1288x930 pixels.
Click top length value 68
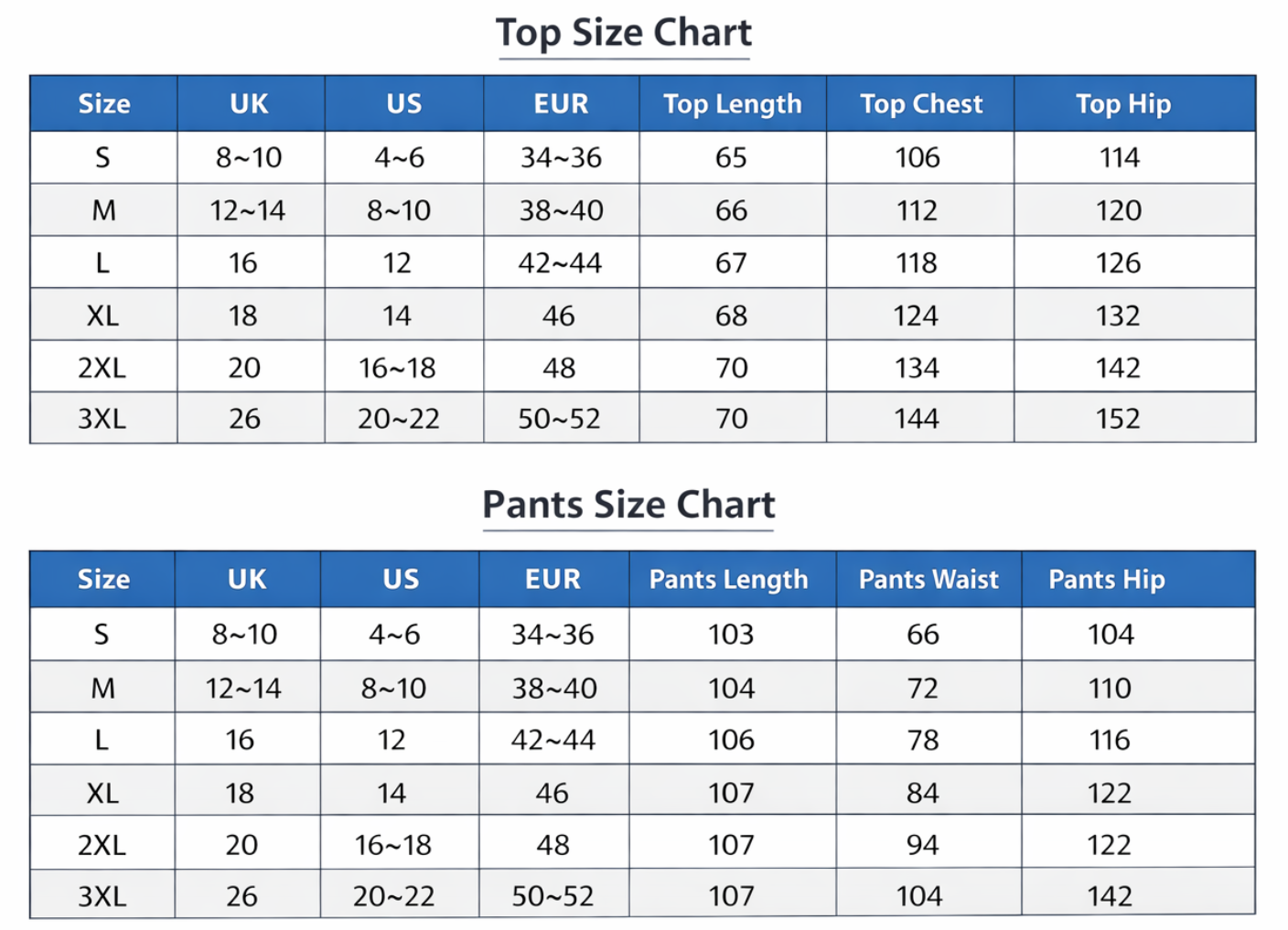tap(731, 316)
